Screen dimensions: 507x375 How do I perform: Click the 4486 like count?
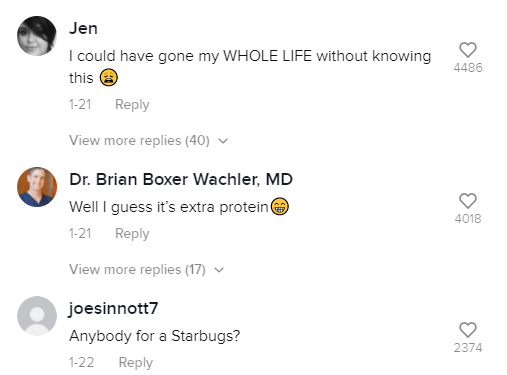(468, 68)
